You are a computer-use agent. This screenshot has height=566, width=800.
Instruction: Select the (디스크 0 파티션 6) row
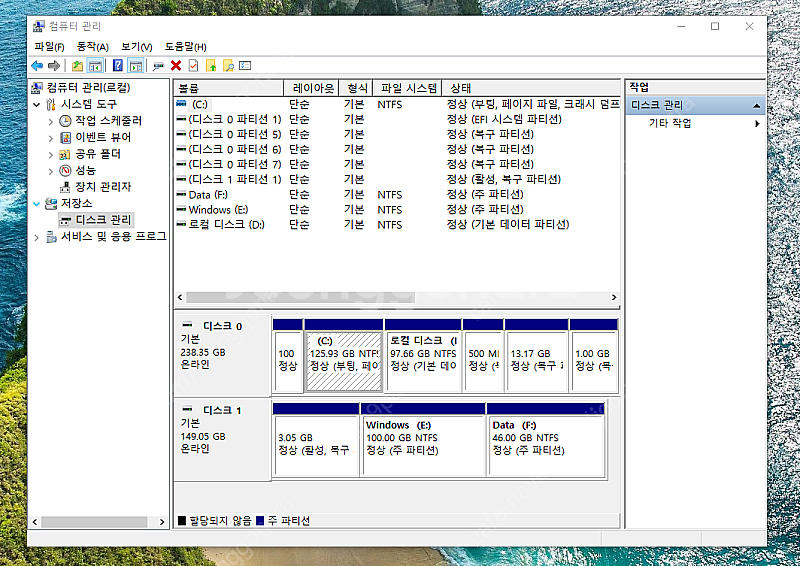point(397,150)
